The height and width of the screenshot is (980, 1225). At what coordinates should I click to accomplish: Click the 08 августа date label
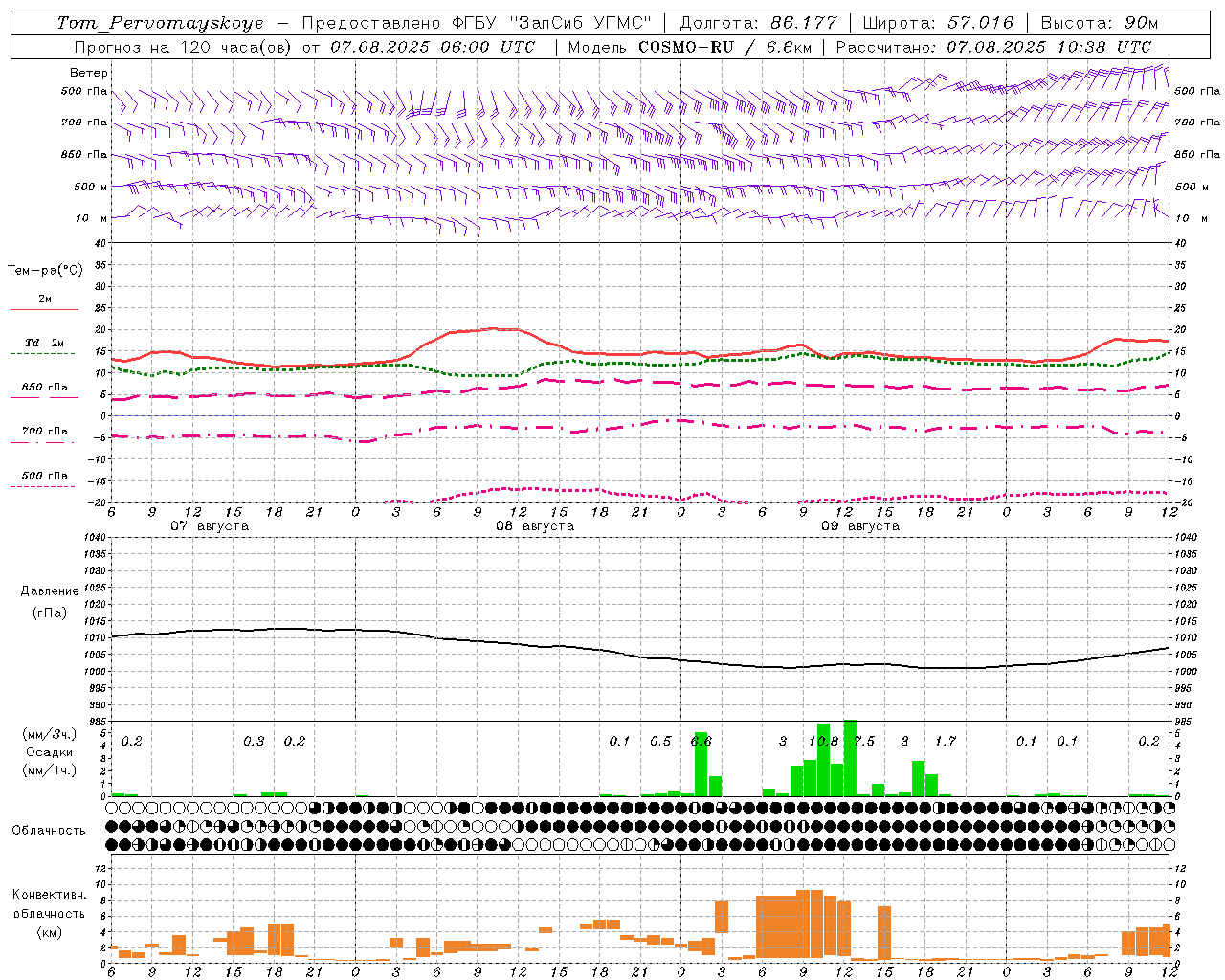535,526
